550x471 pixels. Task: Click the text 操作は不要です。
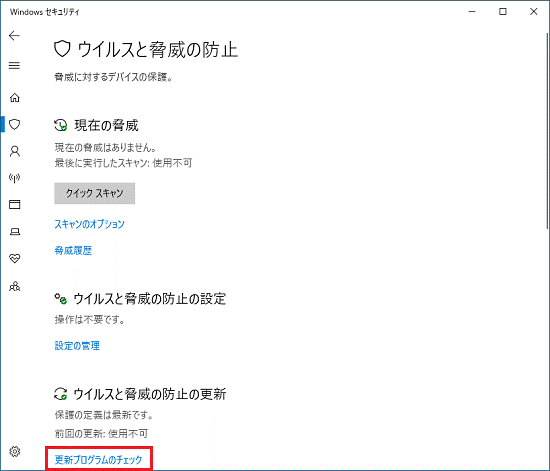[89, 320]
